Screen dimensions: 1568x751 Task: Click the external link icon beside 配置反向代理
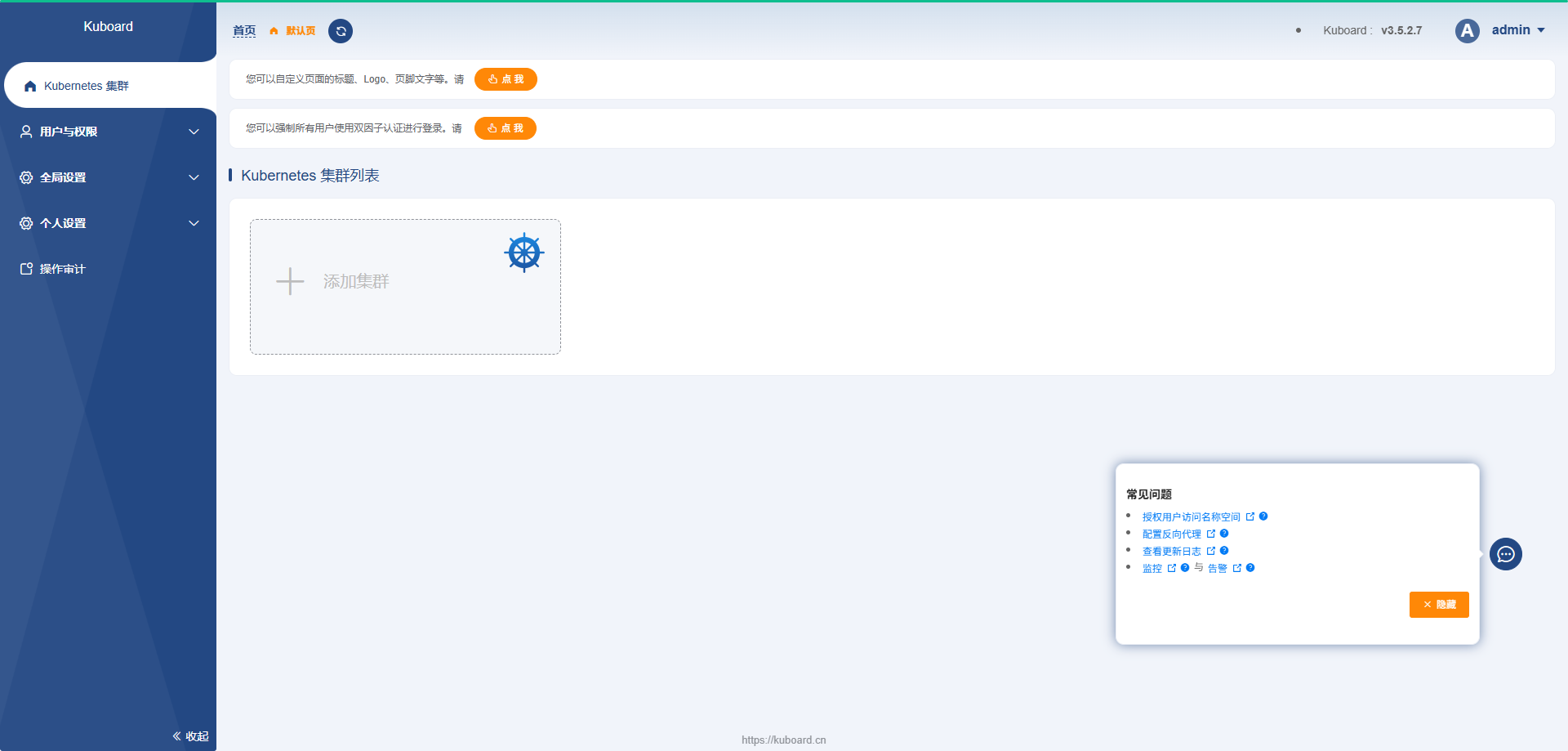1211,534
